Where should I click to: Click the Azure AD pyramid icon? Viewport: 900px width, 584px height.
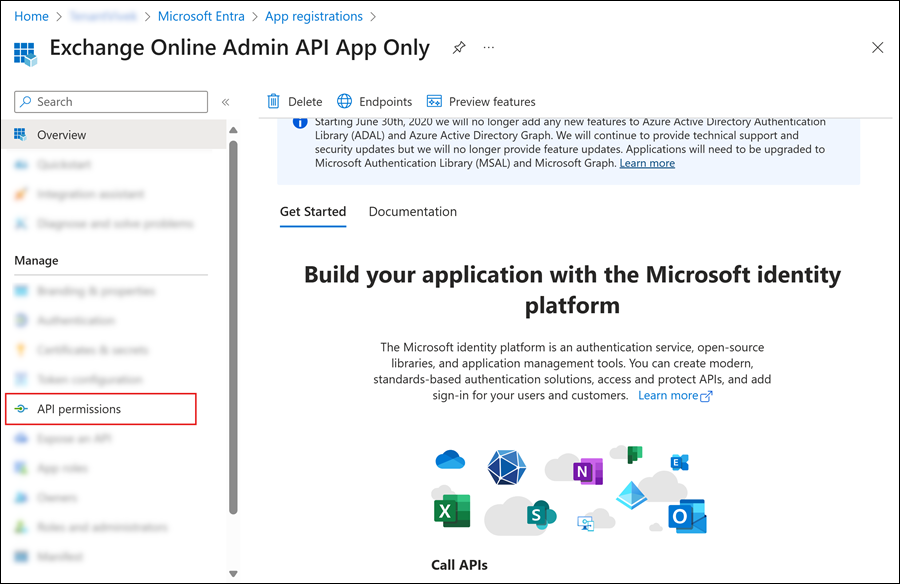(631, 496)
